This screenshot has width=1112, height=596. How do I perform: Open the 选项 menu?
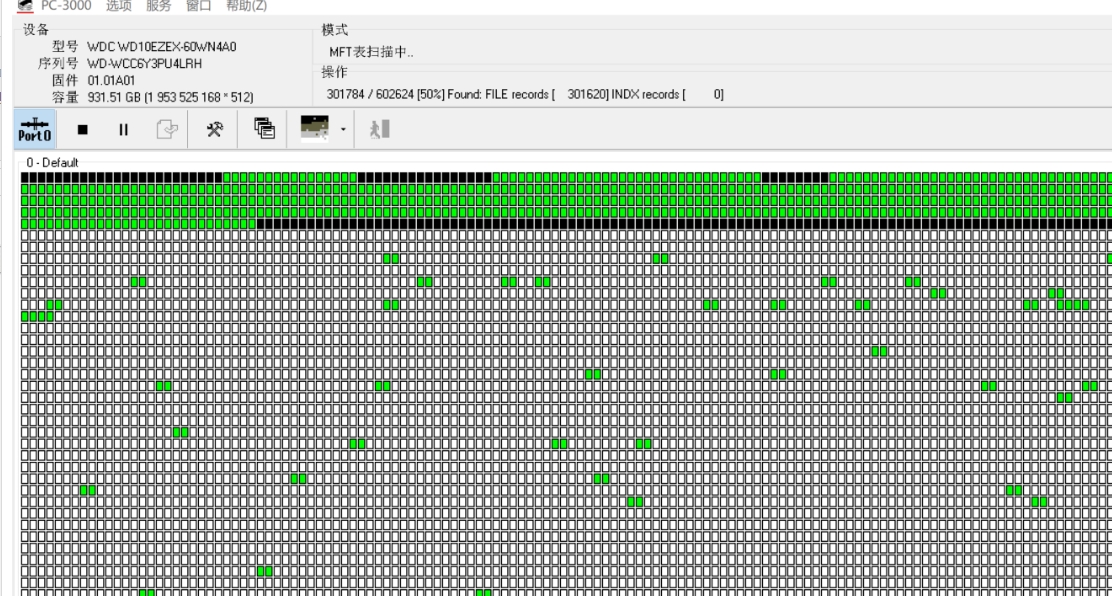[119, 6]
